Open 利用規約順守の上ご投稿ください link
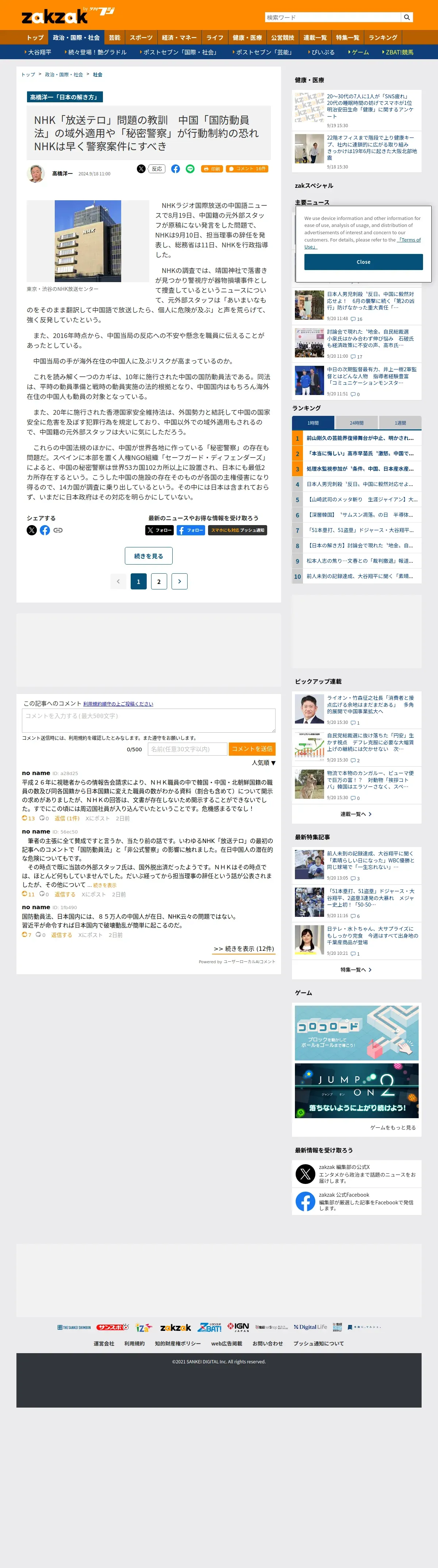Viewport: 438px width, 1568px height. (118, 704)
